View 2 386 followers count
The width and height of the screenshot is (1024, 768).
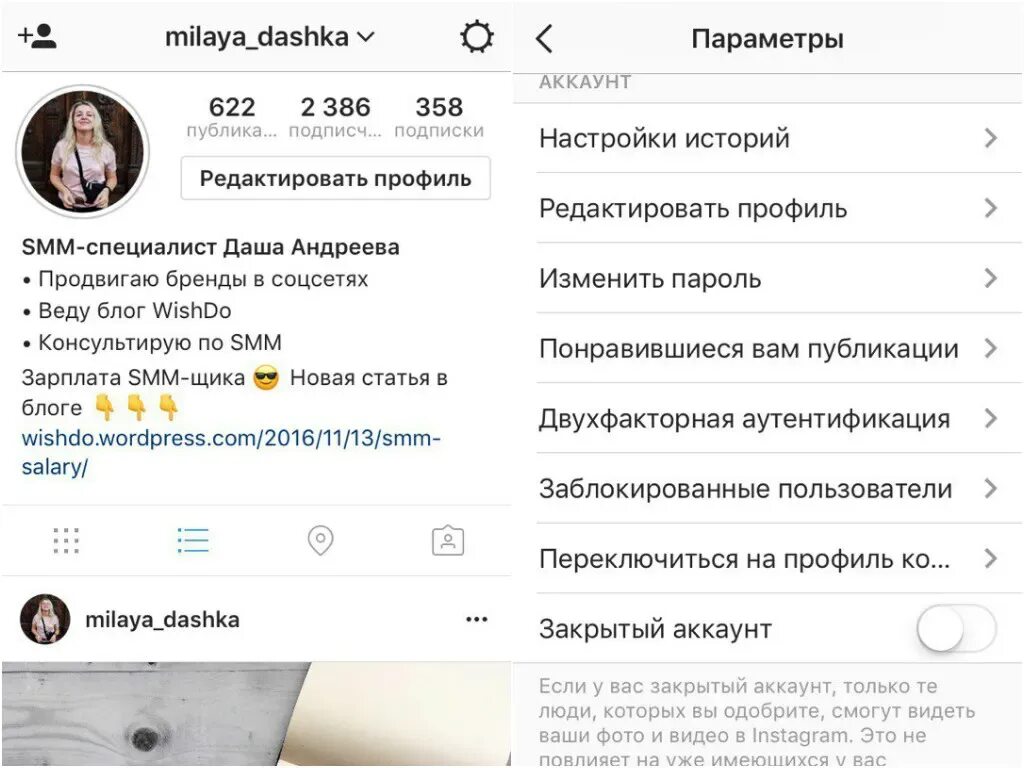pos(335,116)
